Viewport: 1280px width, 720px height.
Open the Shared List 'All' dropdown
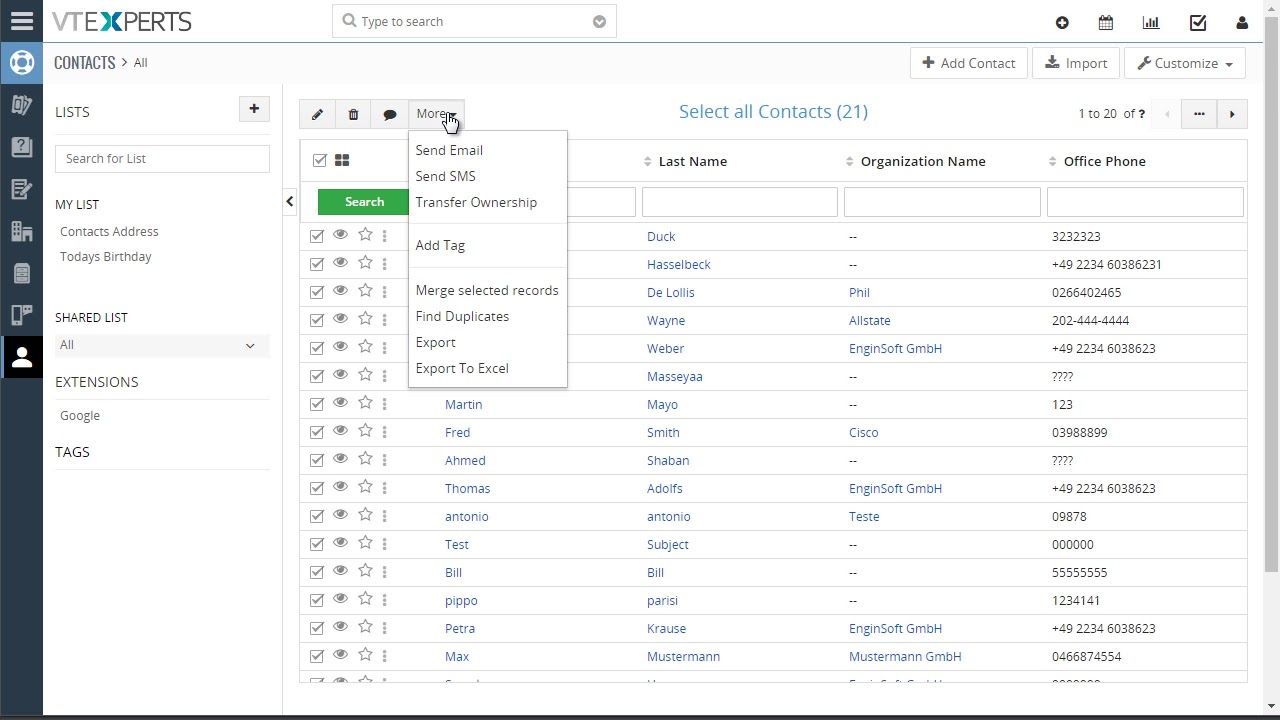tap(160, 345)
